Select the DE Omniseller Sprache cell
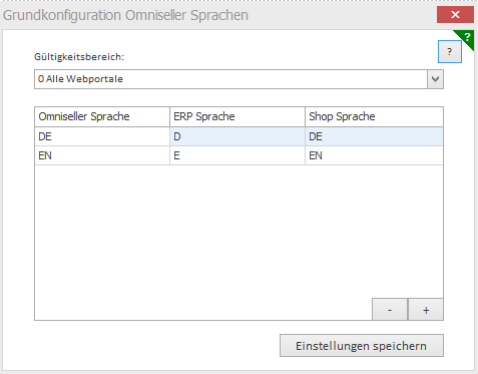 point(102,136)
